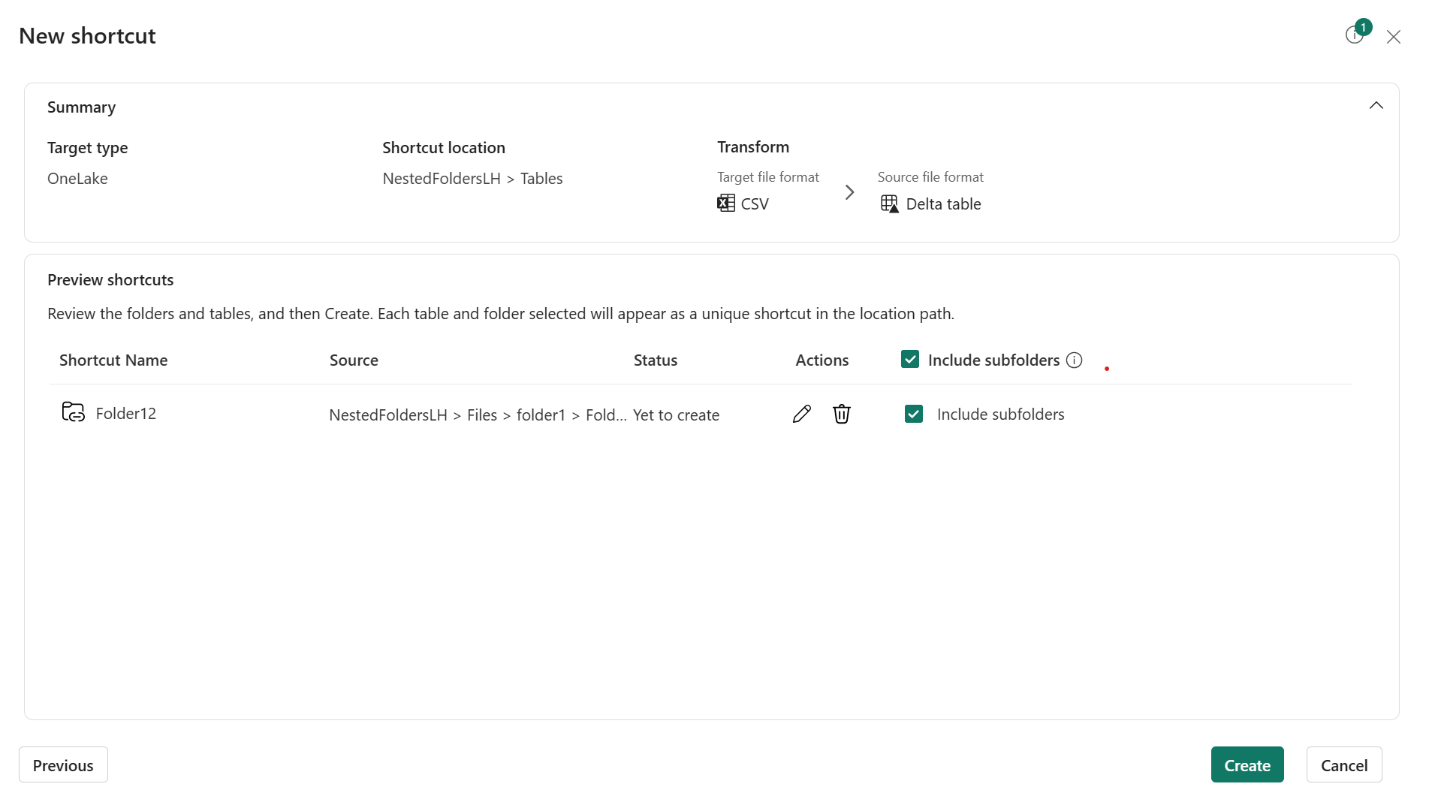Toggle Include subfolders for the Folder12 row

pyautogui.click(x=913, y=413)
